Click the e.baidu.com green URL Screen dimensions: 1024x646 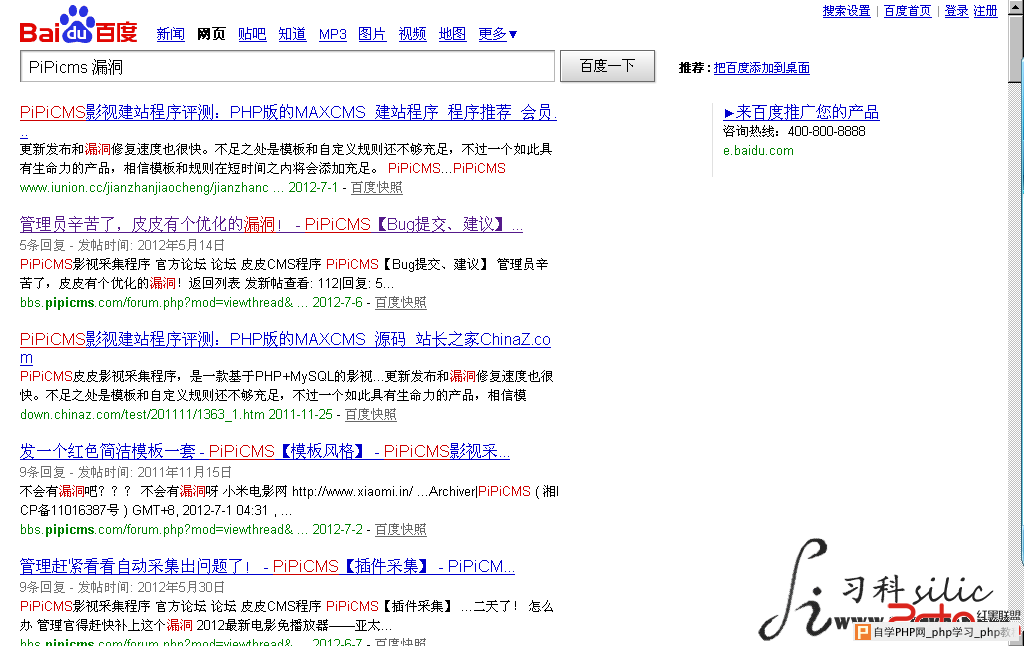coord(758,151)
